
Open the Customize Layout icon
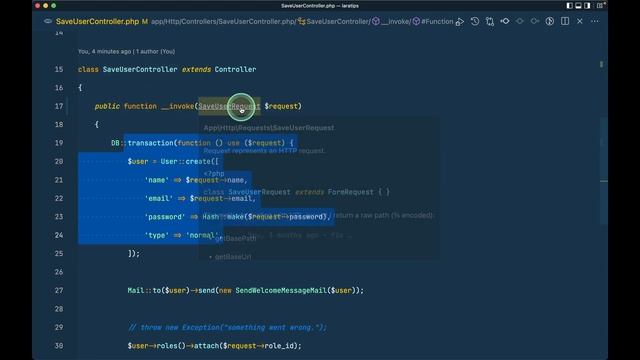[600, 6]
